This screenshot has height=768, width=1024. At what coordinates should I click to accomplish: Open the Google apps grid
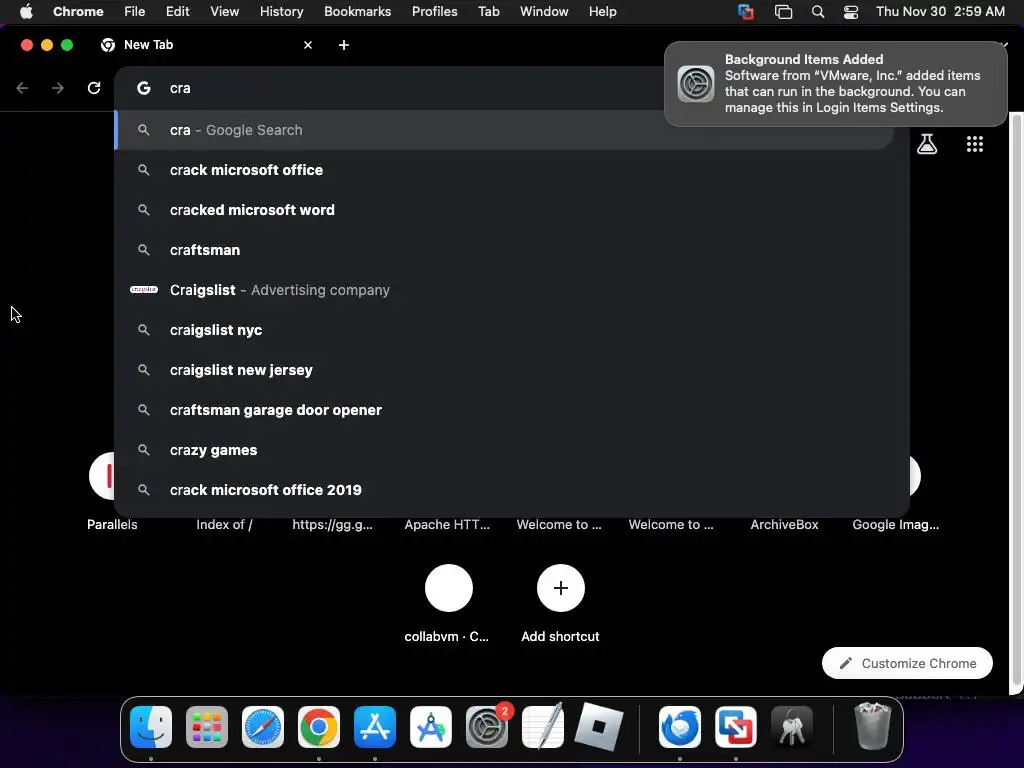click(974, 144)
